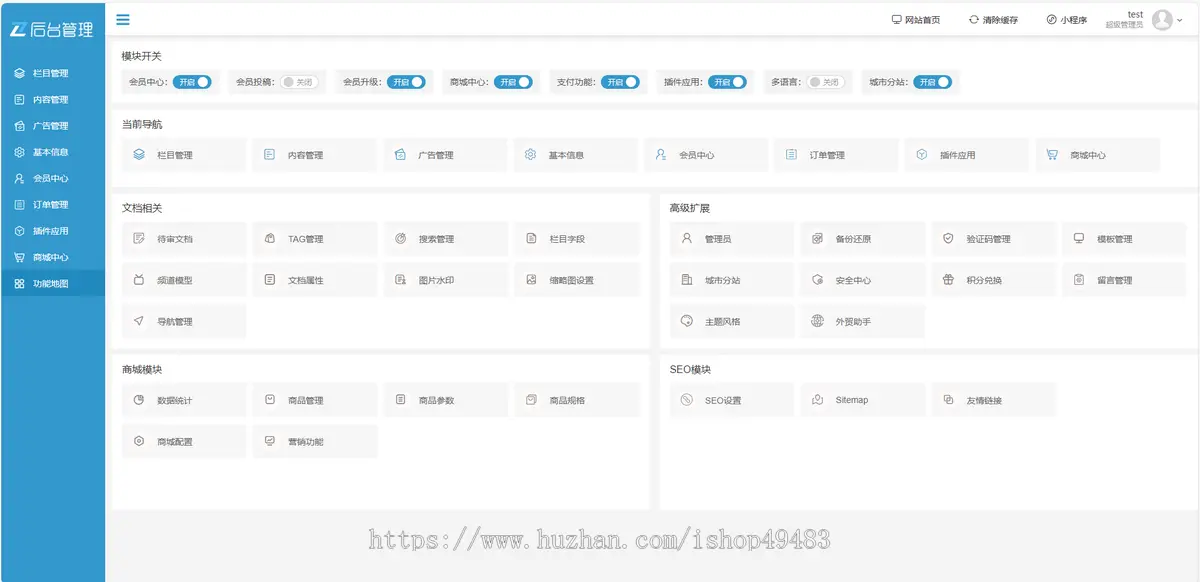
Task: Open the 友情链接 card
Action: click(994, 400)
